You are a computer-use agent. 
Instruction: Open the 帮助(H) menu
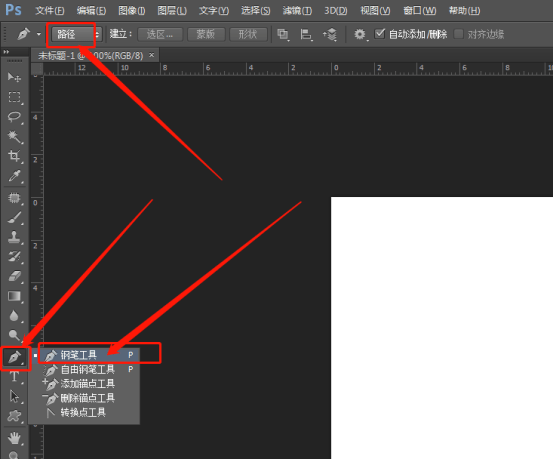tap(464, 11)
